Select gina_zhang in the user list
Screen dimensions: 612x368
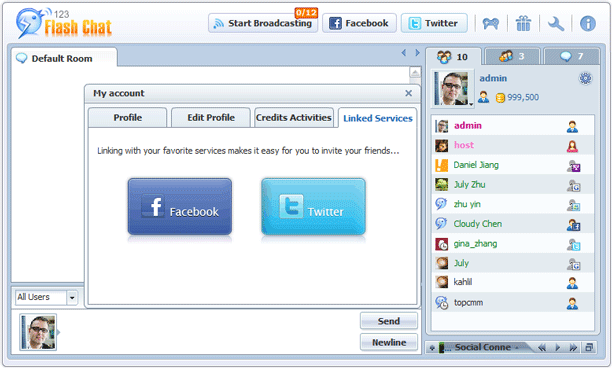point(513,244)
